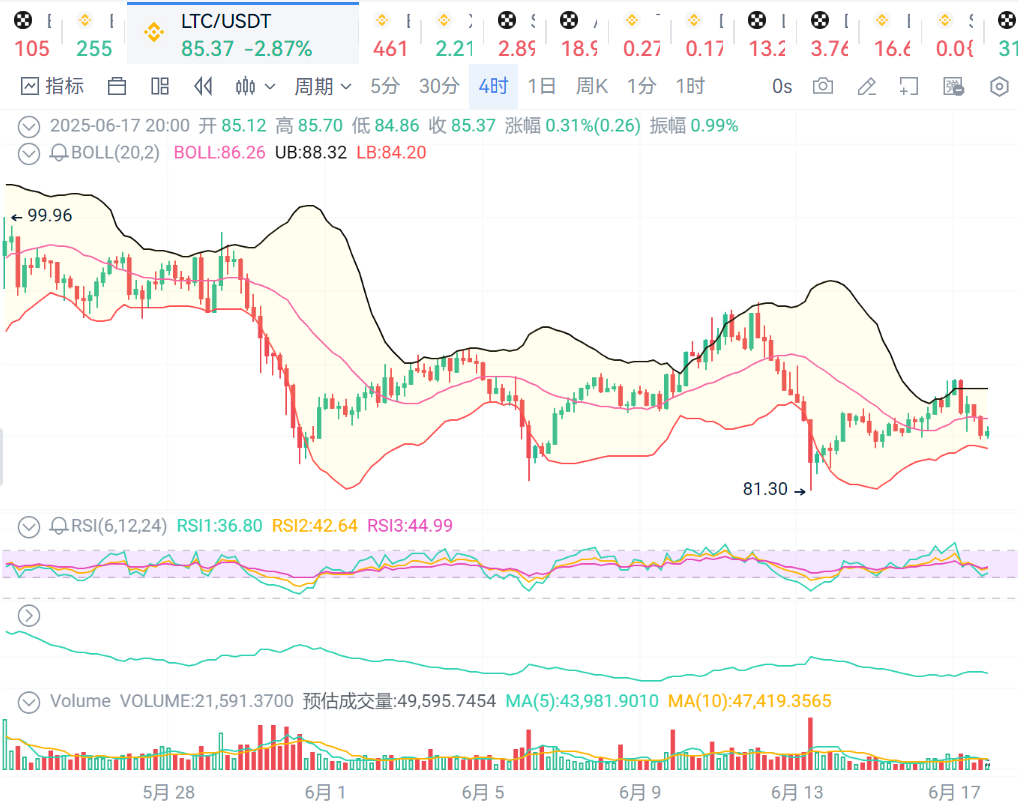Expand the 周期 period dropdown

coord(323,86)
